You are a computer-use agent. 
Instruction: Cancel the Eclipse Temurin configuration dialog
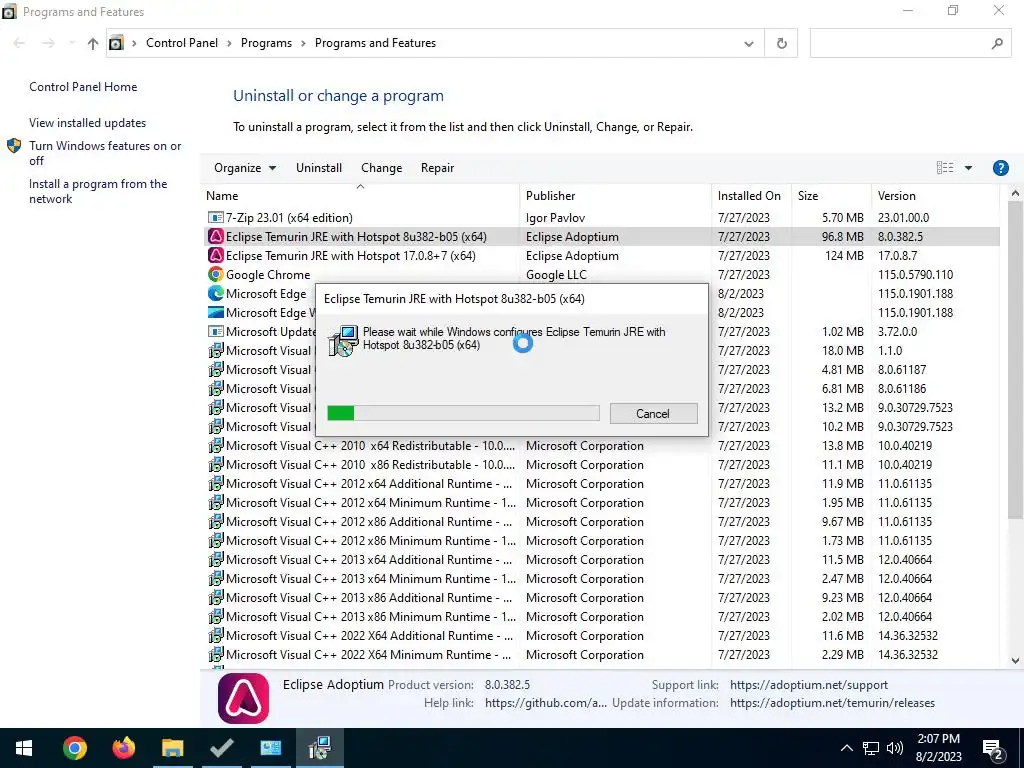653,413
